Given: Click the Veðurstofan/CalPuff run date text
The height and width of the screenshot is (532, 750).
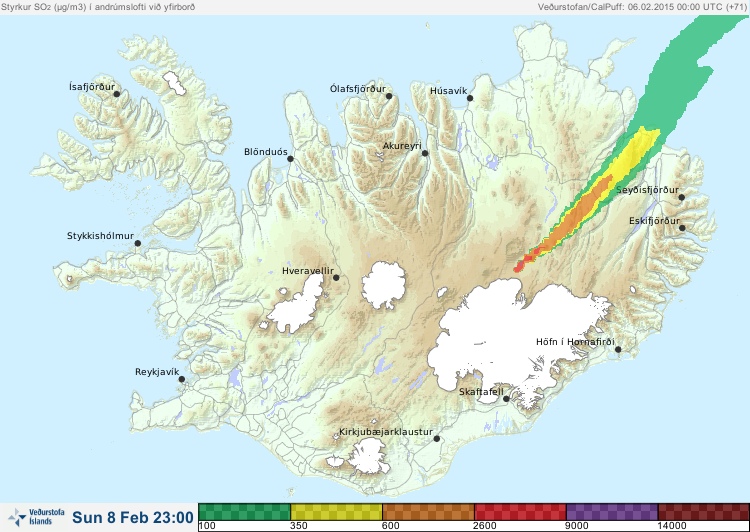Looking at the screenshot, I should [642, 7].
